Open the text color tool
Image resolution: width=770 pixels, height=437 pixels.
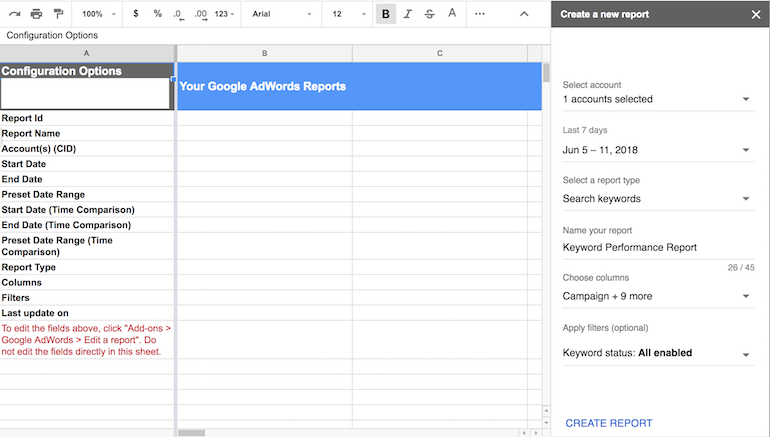pos(452,14)
